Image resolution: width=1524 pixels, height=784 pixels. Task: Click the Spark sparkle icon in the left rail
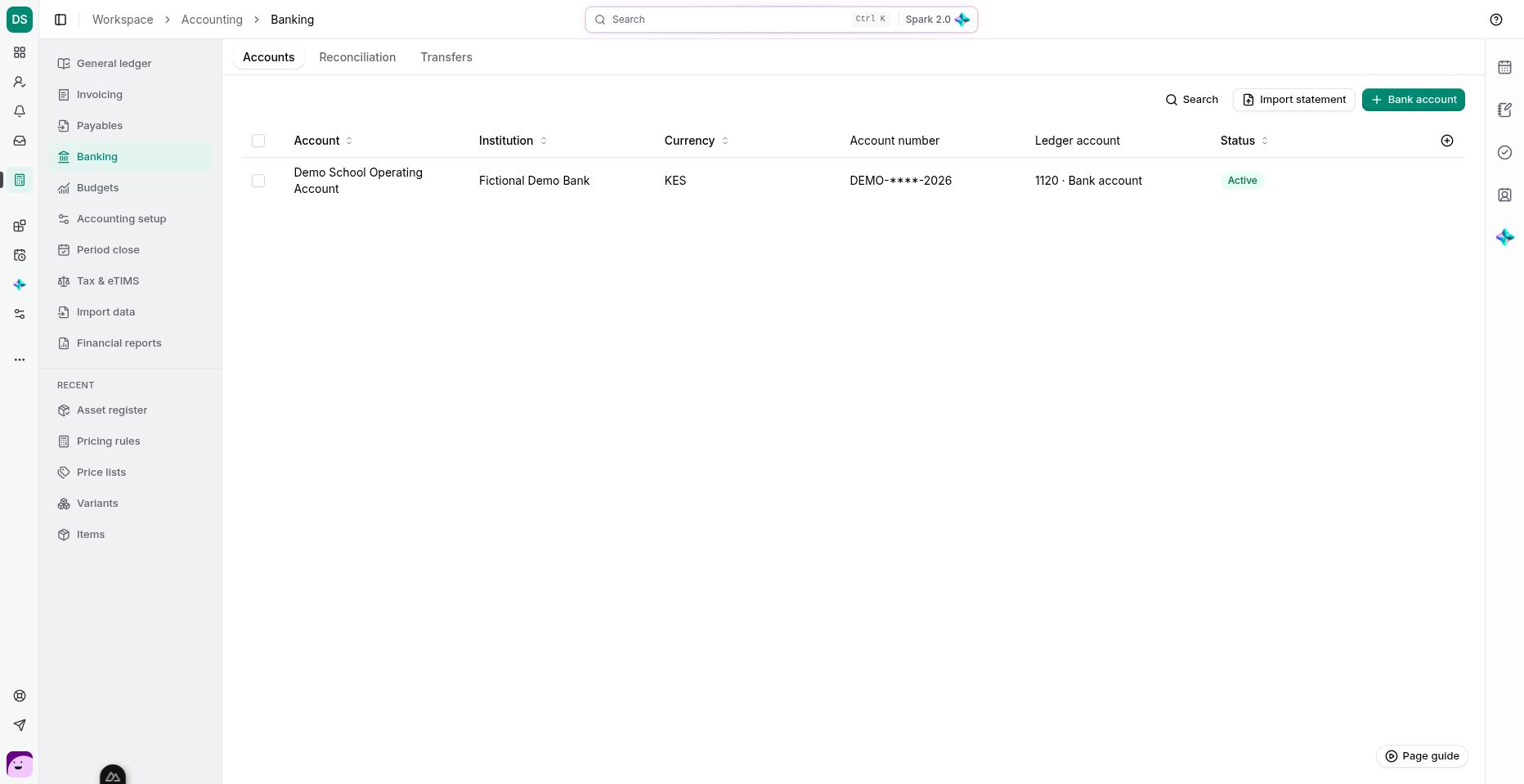20,284
